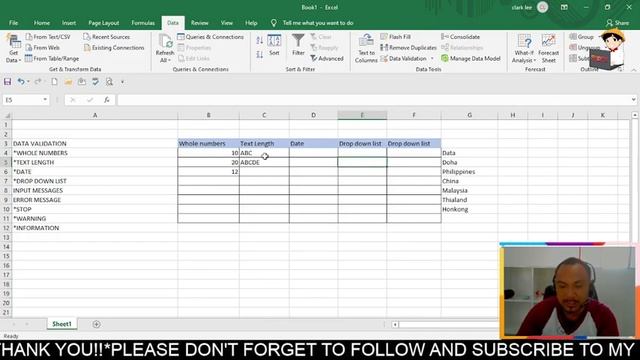Image resolution: width=640 pixels, height=360 pixels.
Task: Click From Table/Range icon
Action: [29, 58]
